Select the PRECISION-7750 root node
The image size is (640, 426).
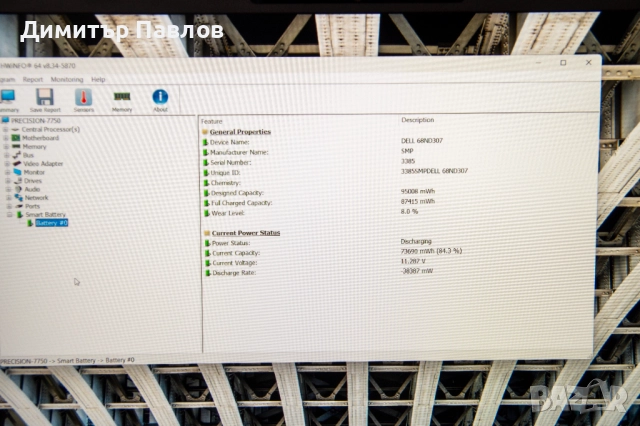click(x=36, y=121)
